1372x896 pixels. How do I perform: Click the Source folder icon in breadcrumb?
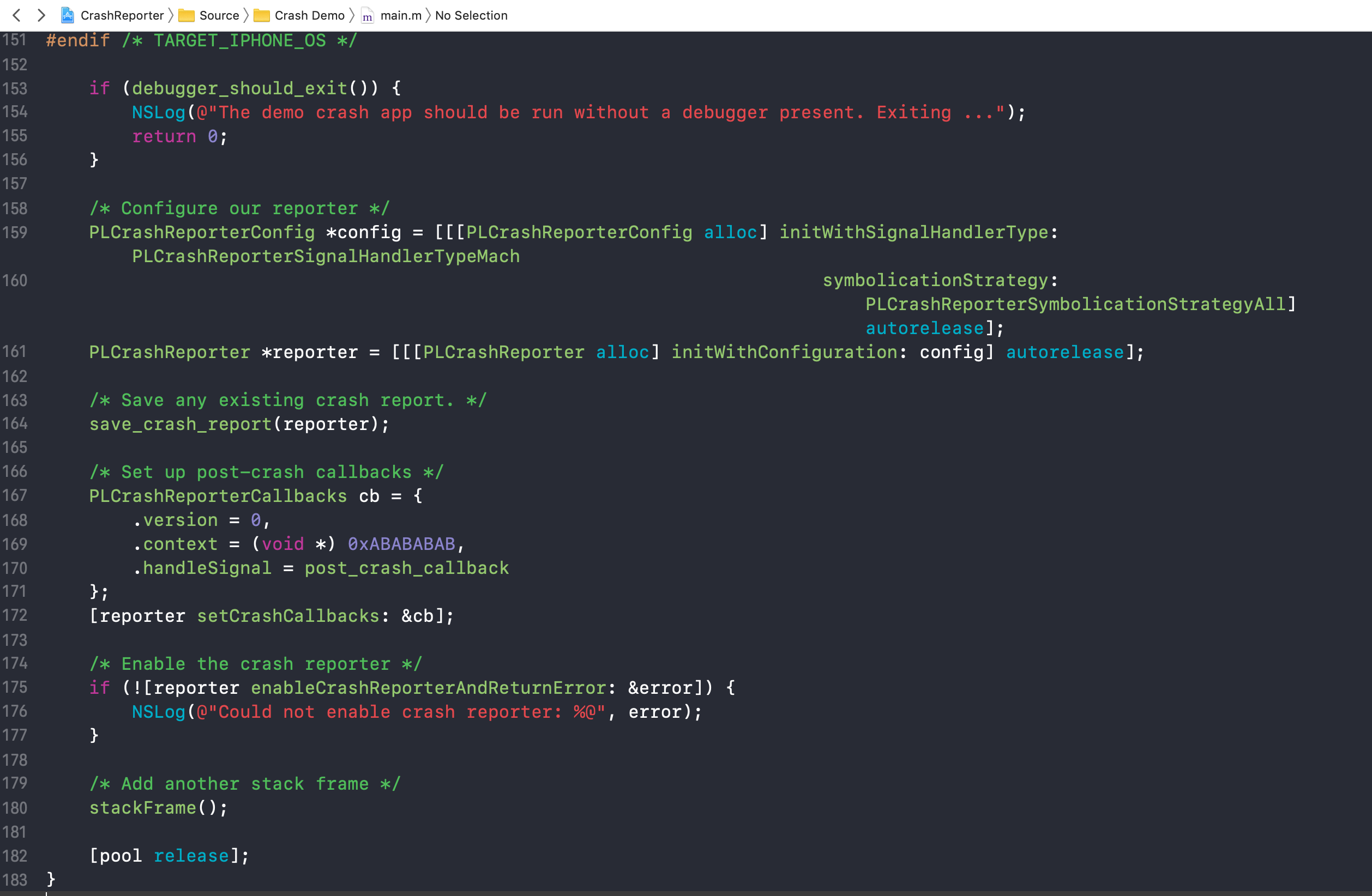click(186, 16)
